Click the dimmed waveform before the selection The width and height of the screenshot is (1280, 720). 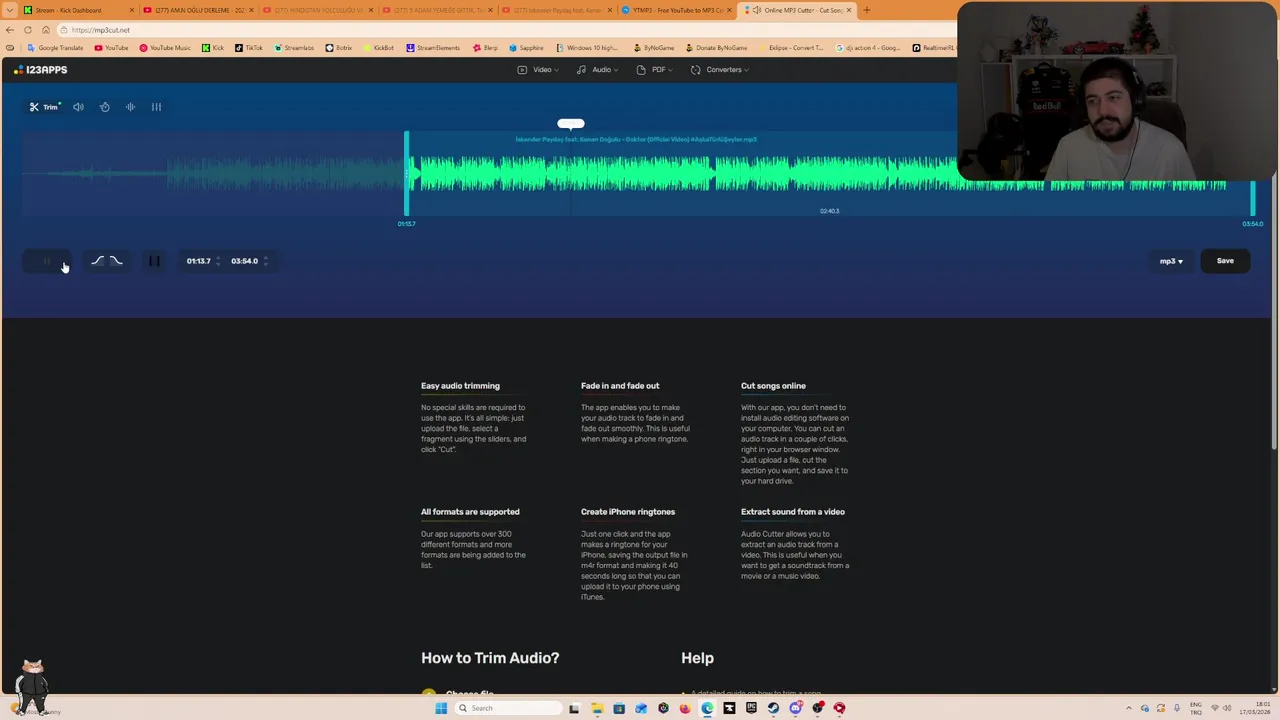click(213, 174)
